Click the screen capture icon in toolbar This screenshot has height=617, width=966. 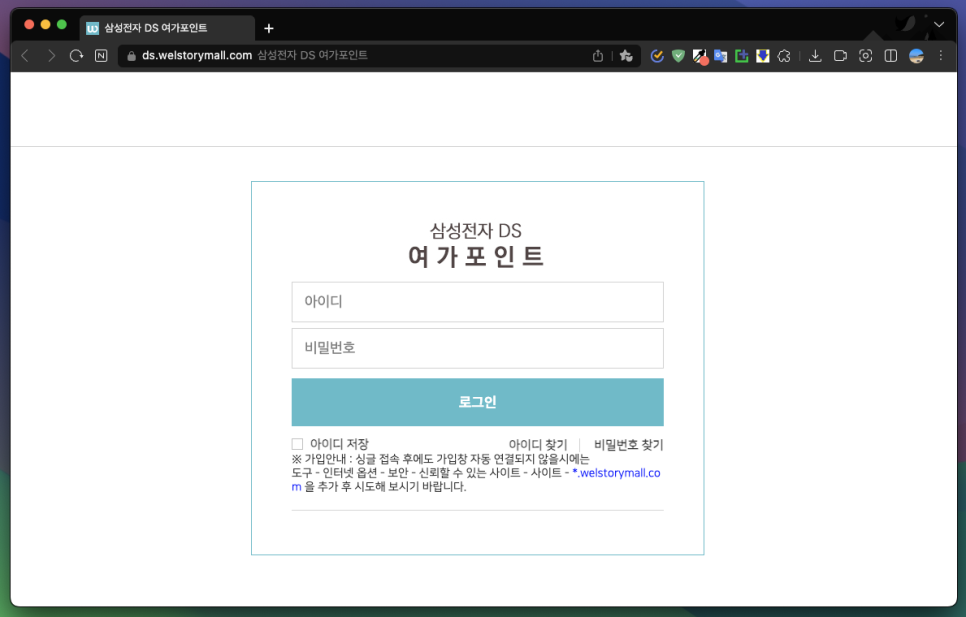[866, 56]
